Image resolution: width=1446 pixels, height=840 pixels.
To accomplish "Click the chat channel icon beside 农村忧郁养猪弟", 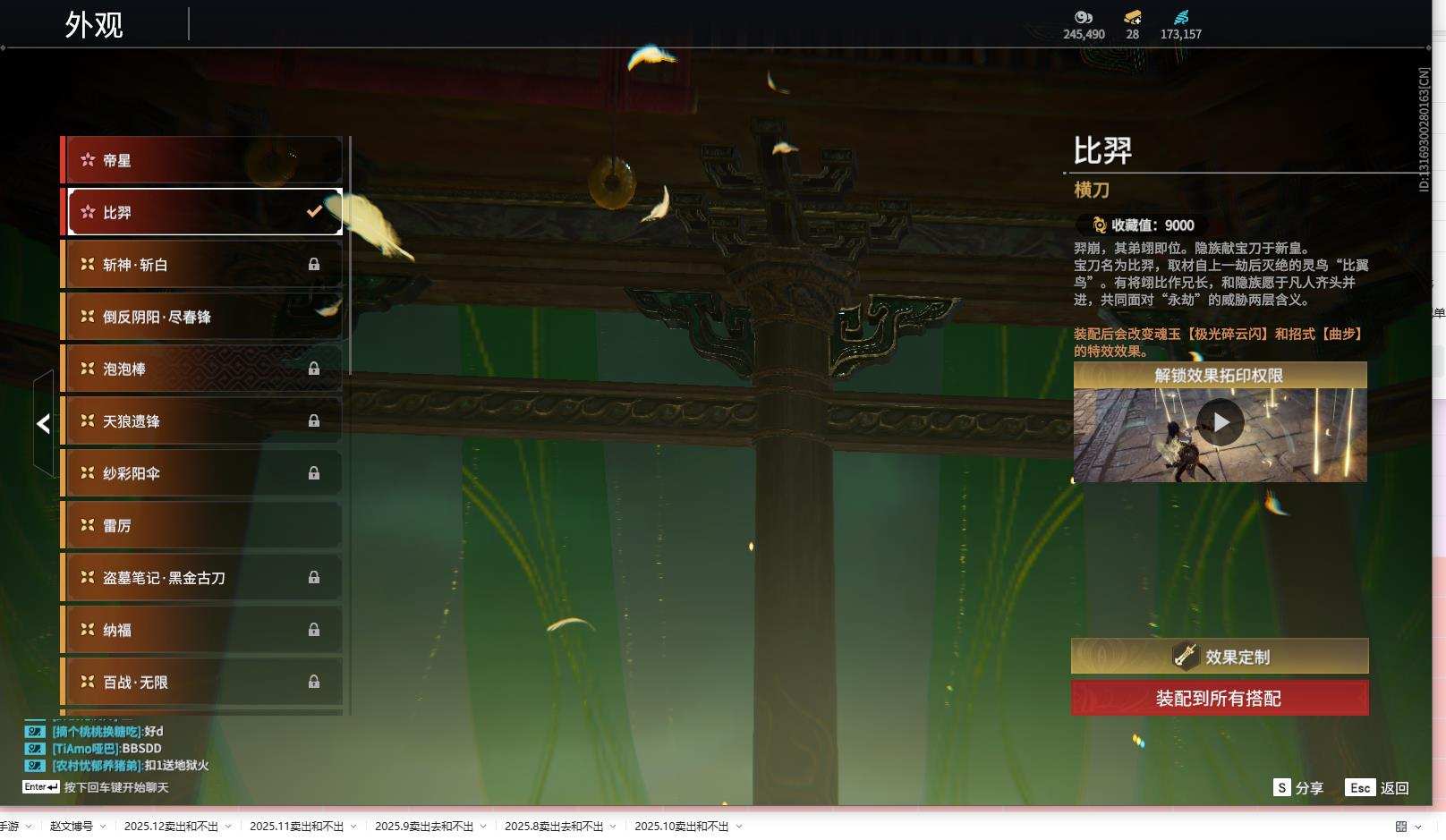I will tap(35, 765).
